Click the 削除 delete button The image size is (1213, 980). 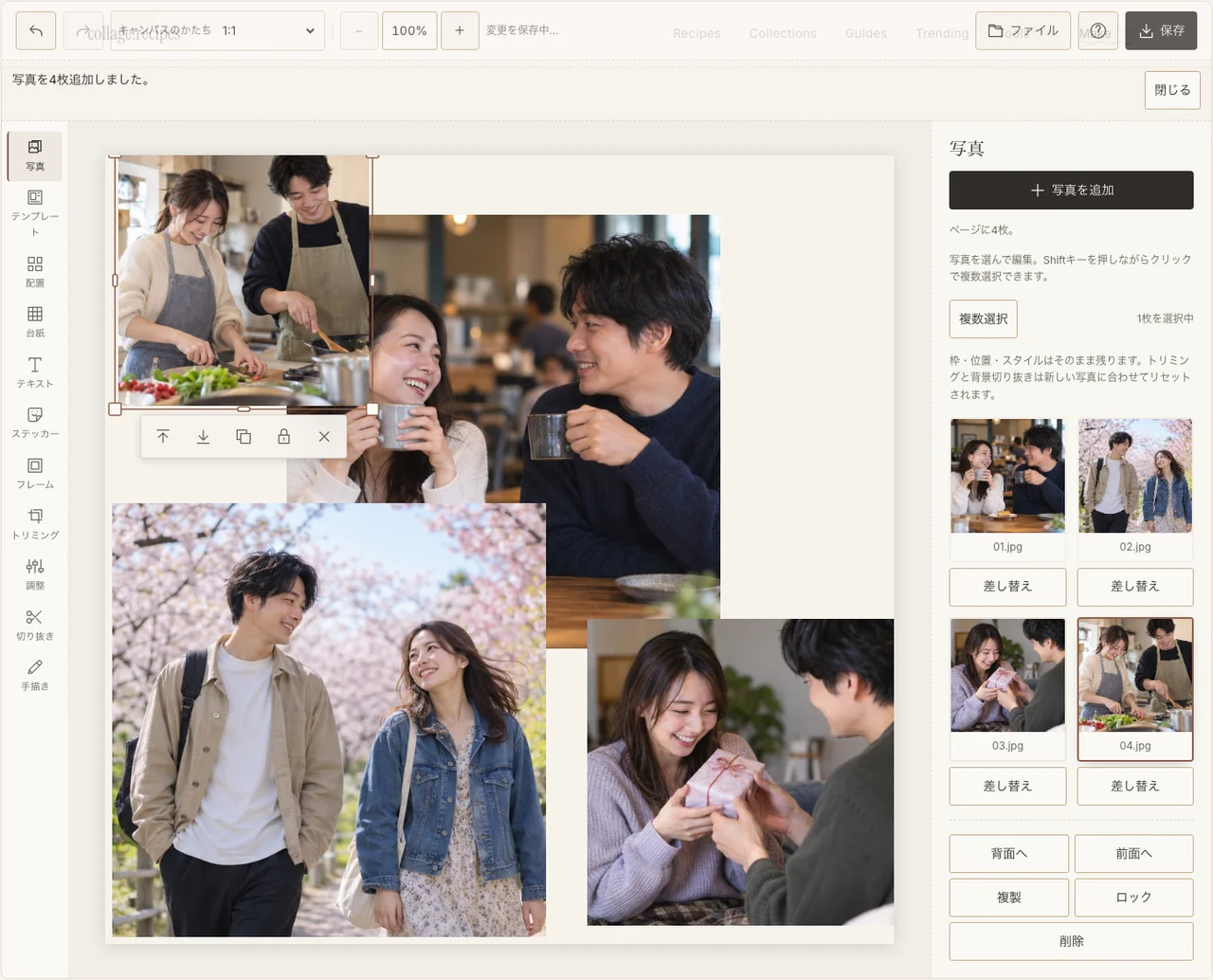click(1071, 941)
